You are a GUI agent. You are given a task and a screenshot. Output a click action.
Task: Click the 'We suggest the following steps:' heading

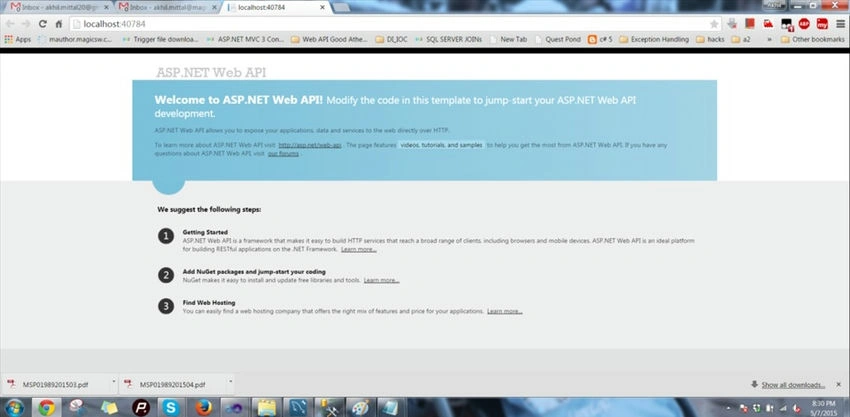(209, 209)
